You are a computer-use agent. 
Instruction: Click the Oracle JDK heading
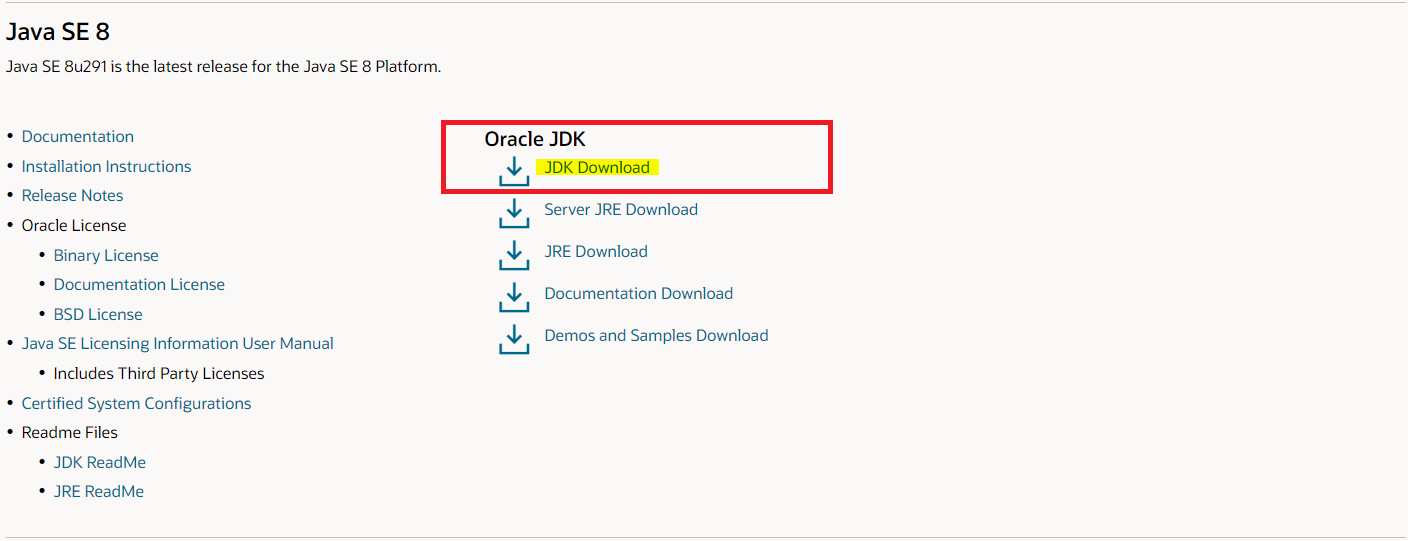[x=535, y=140]
